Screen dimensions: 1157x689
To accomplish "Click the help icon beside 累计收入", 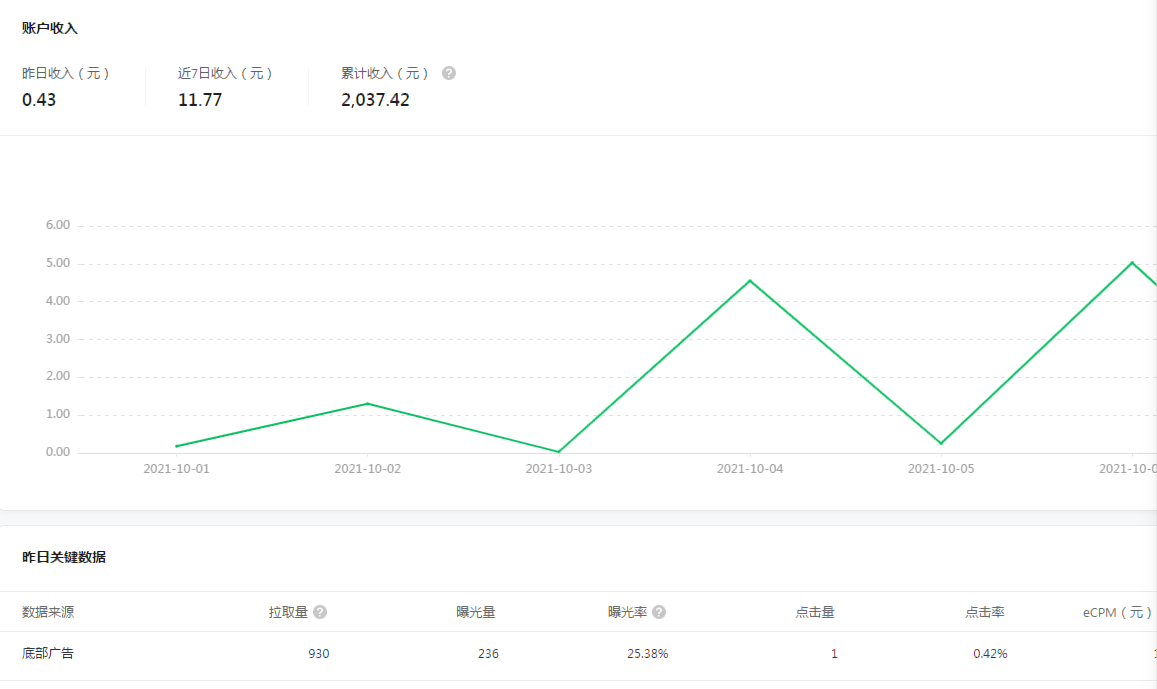I will [x=449, y=73].
